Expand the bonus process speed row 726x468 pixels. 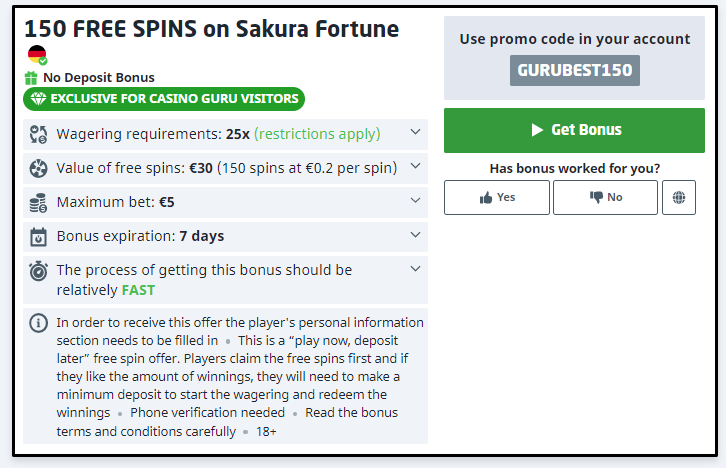click(x=415, y=269)
